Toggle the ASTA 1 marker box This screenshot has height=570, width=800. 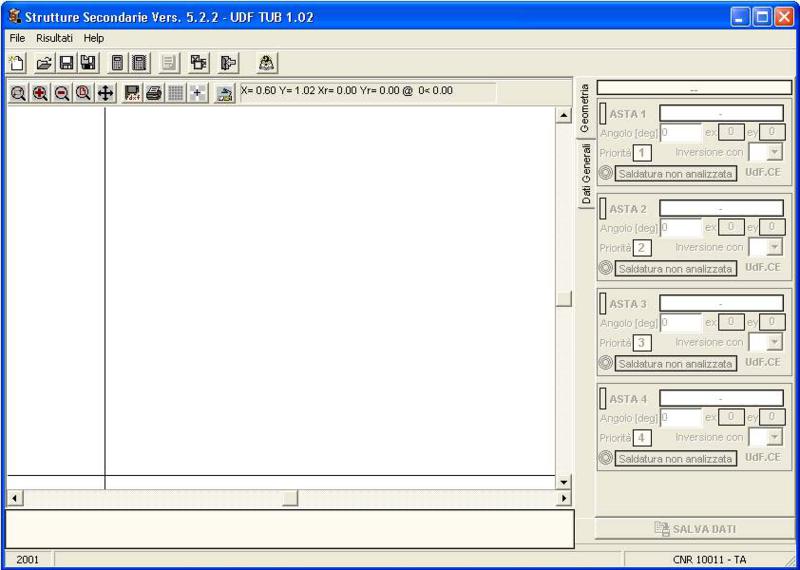coord(603,113)
